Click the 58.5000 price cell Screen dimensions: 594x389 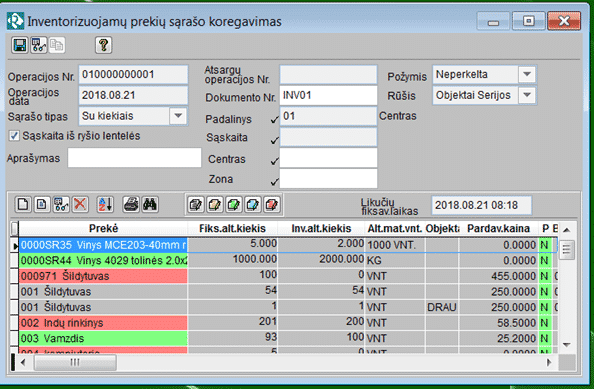[x=499, y=323]
